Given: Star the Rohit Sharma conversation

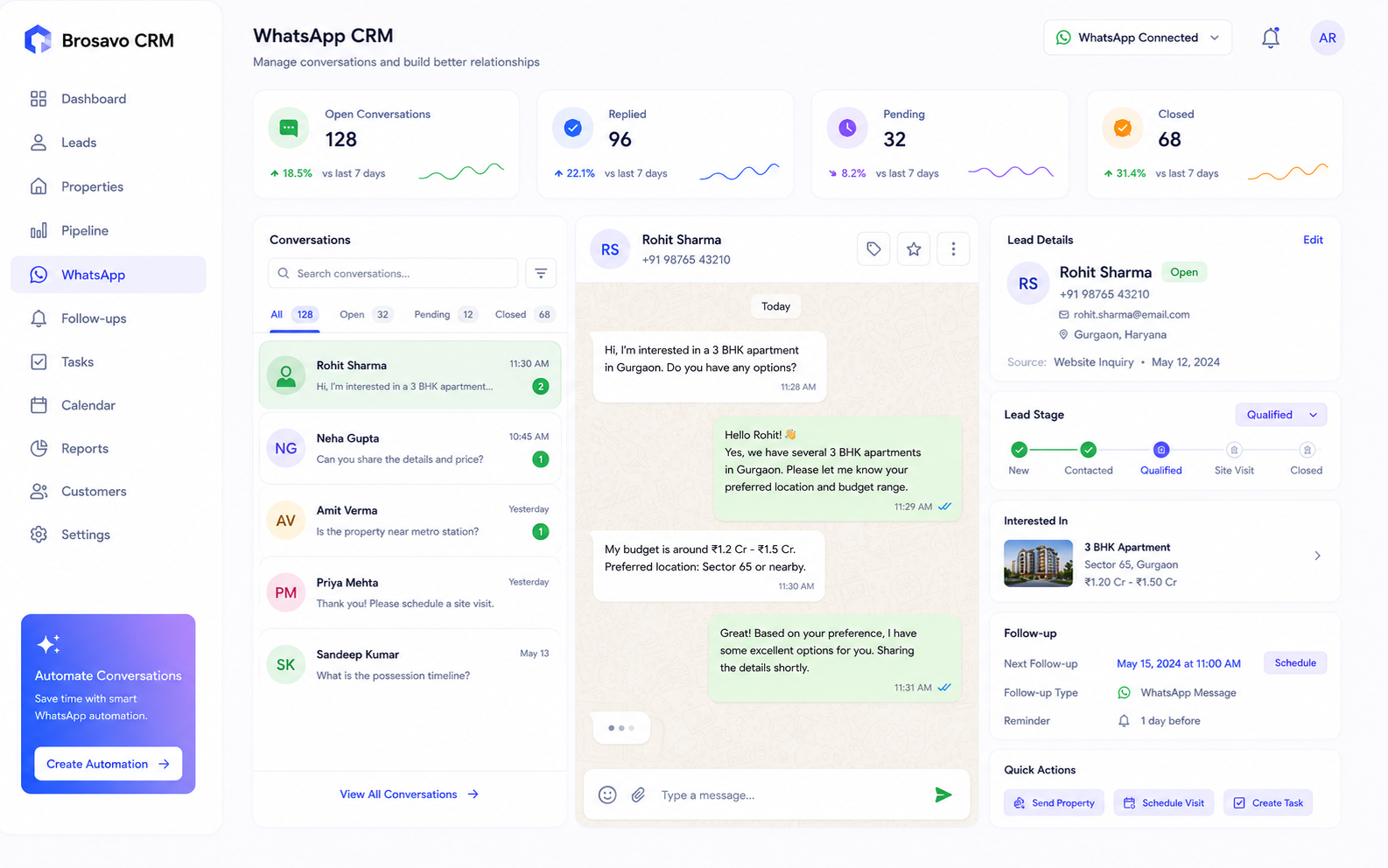Looking at the screenshot, I should [x=914, y=249].
